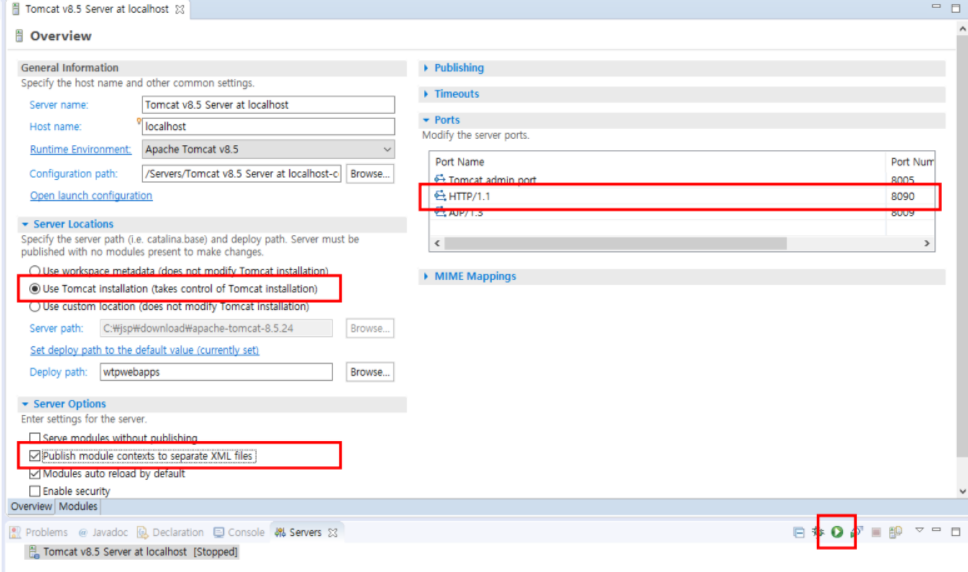This screenshot has height=572, width=968.
Task: Click the HTTP/1.1 port row icon
Action: coord(440,196)
